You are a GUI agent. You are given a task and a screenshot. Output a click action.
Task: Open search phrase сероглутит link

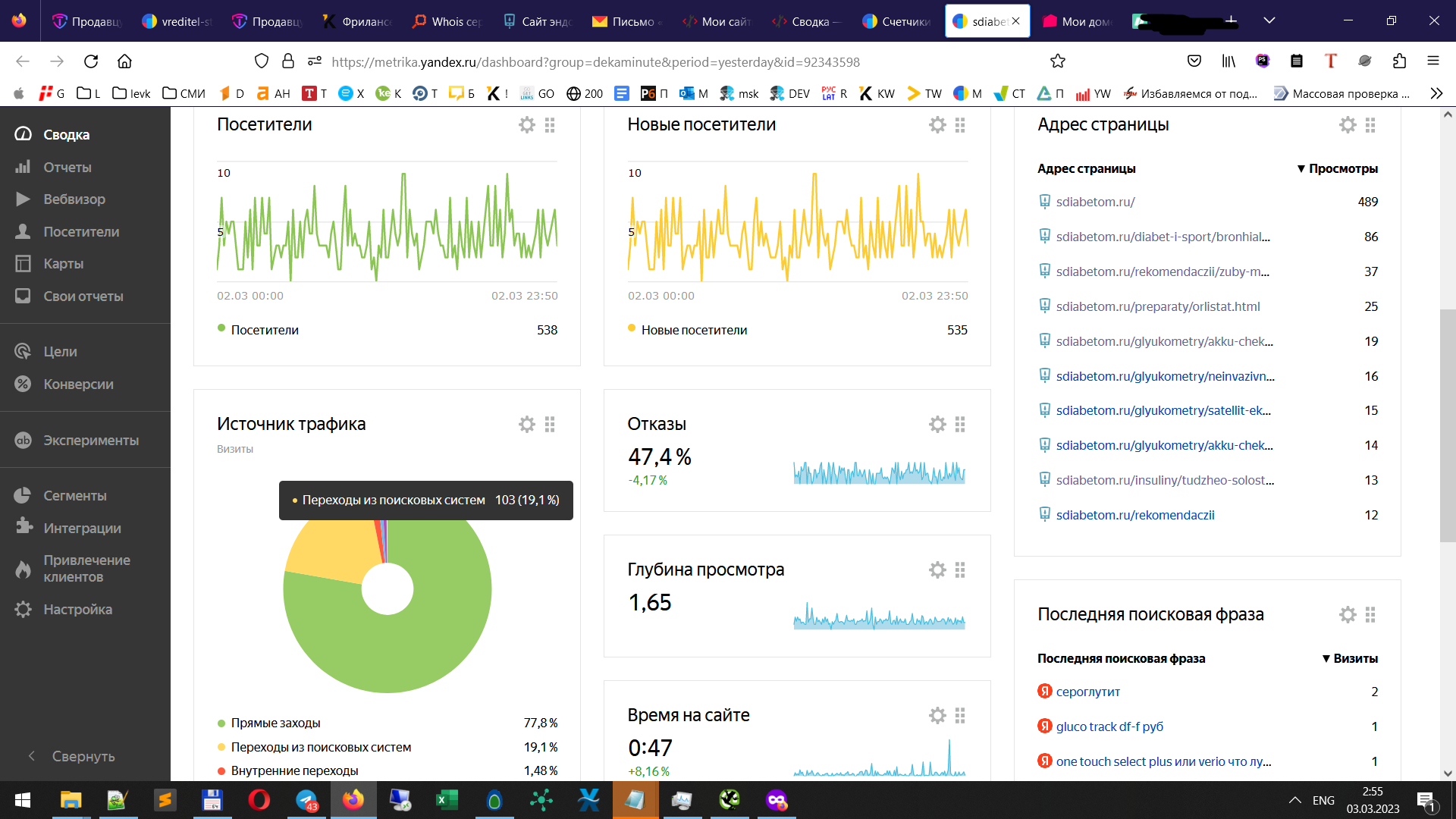(x=1087, y=692)
